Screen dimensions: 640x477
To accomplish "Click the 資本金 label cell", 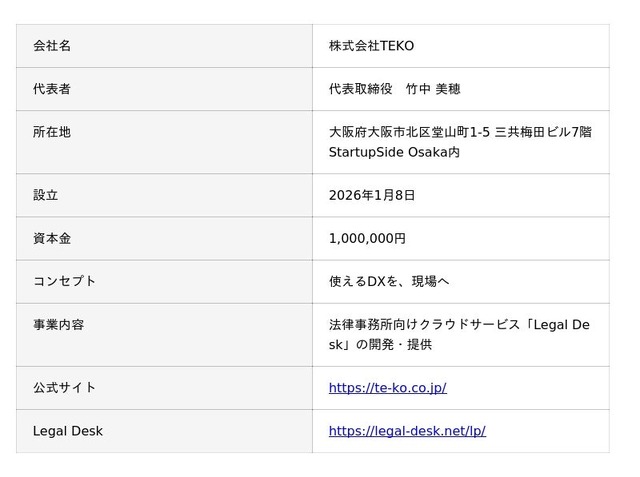I will point(164,238).
